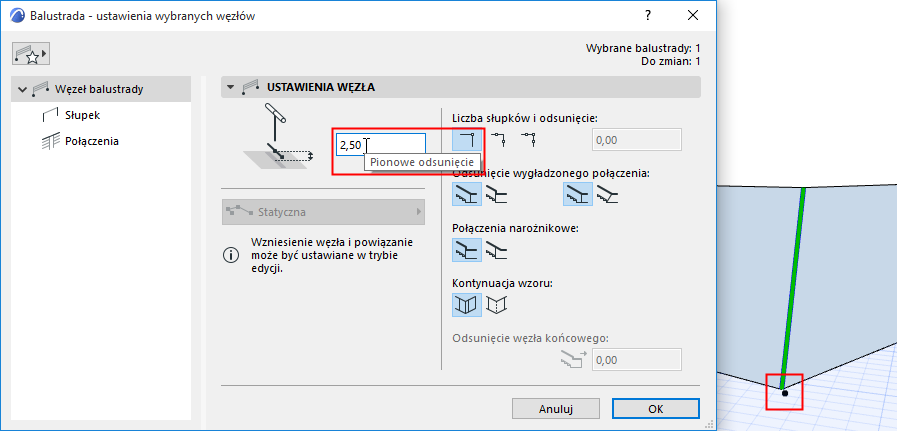Toggle second pattern continuation option
The image size is (897, 431).
click(497, 304)
